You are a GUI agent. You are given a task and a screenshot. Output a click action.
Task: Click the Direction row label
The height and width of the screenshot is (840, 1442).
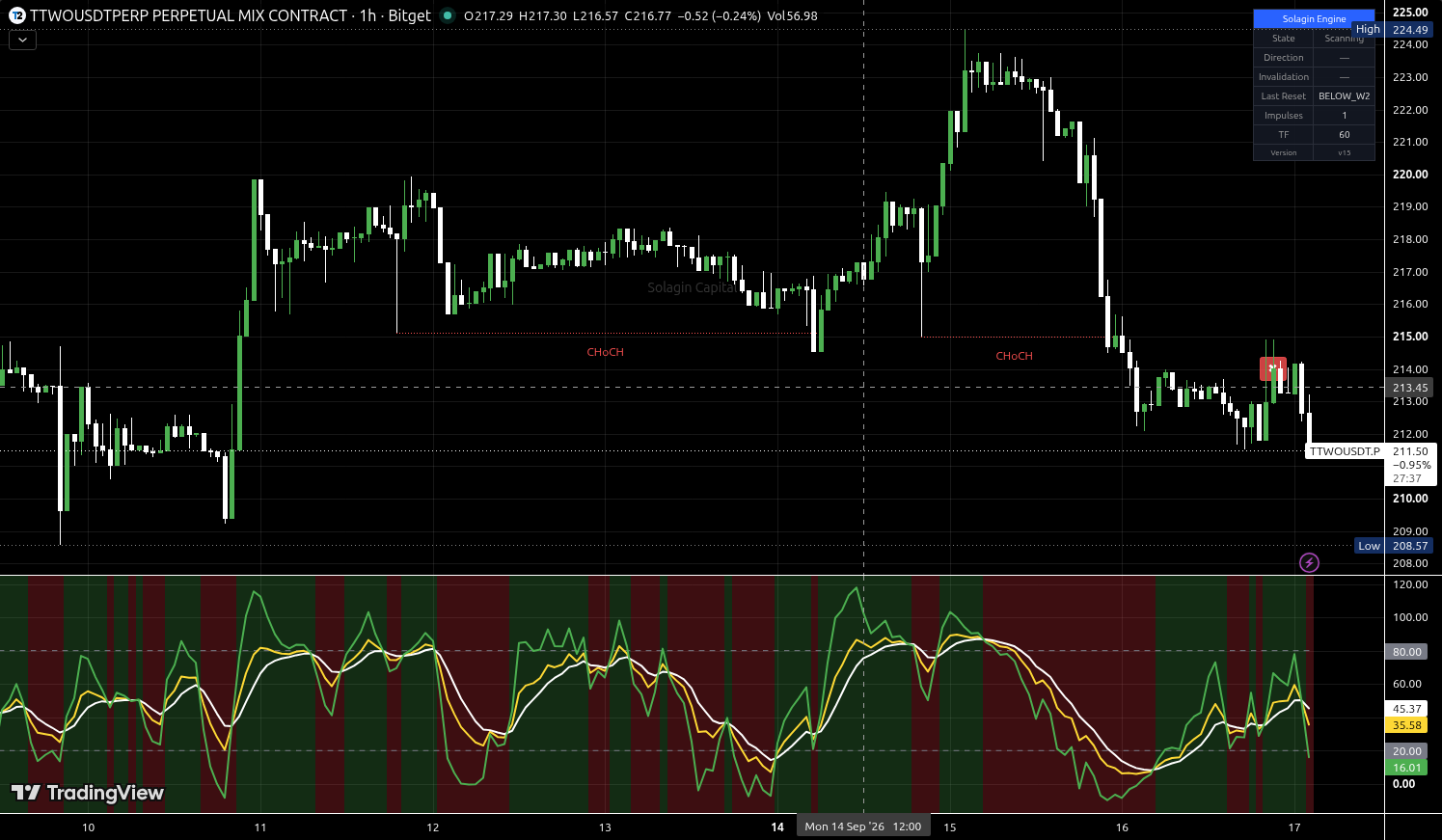pos(1284,58)
